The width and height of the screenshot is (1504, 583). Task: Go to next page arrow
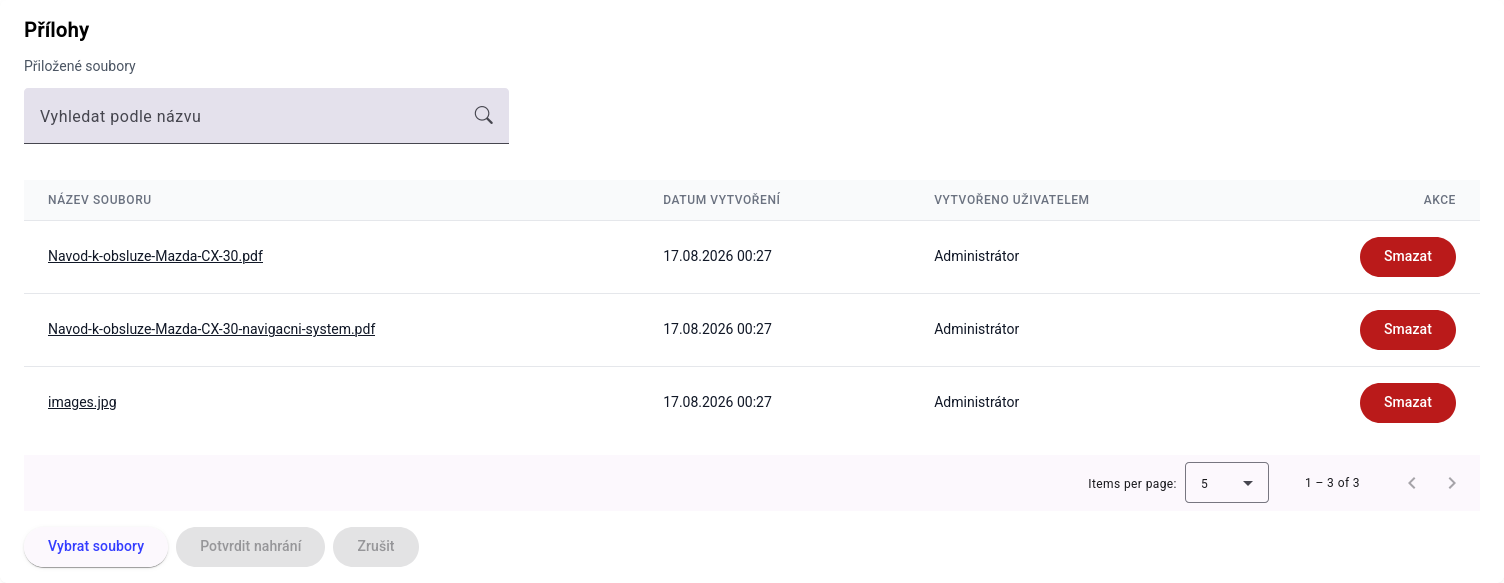point(1452,483)
